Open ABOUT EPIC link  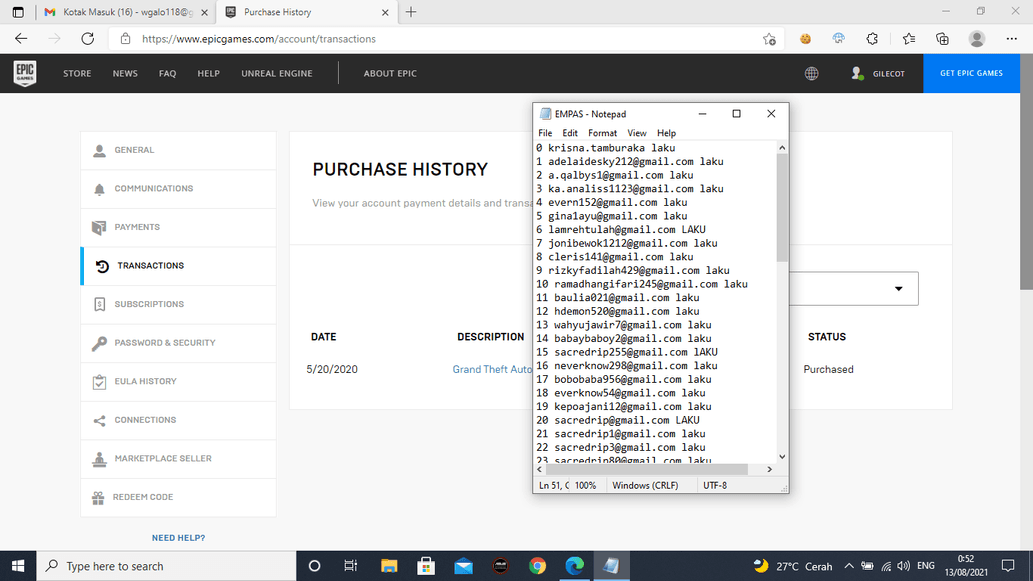click(390, 74)
